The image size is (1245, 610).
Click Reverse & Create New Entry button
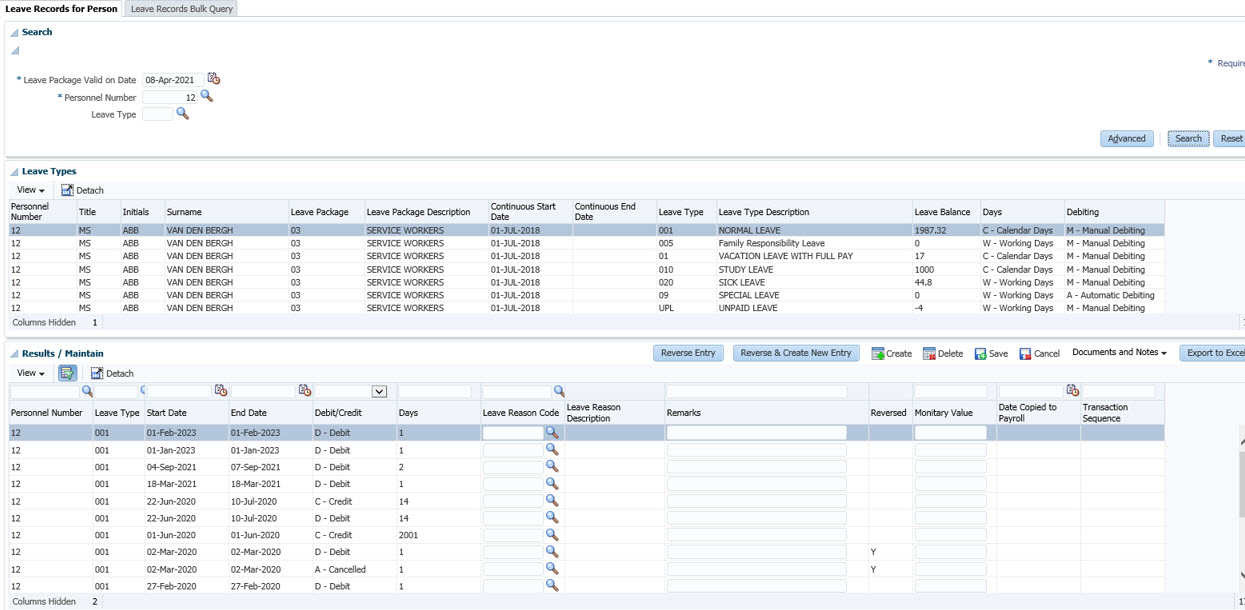pos(795,353)
